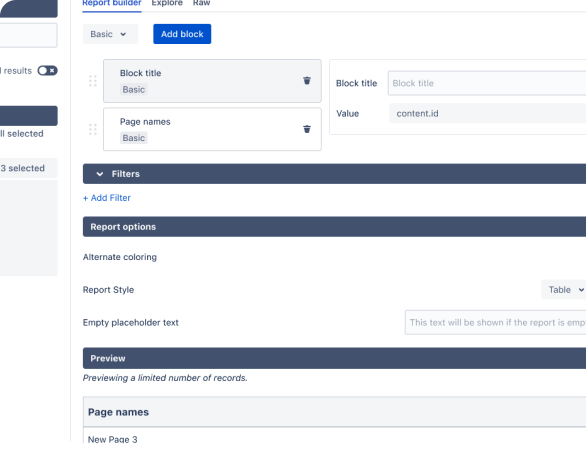This screenshot has height=464, width=586.
Task: Select the Page names block card
Action: point(212,129)
